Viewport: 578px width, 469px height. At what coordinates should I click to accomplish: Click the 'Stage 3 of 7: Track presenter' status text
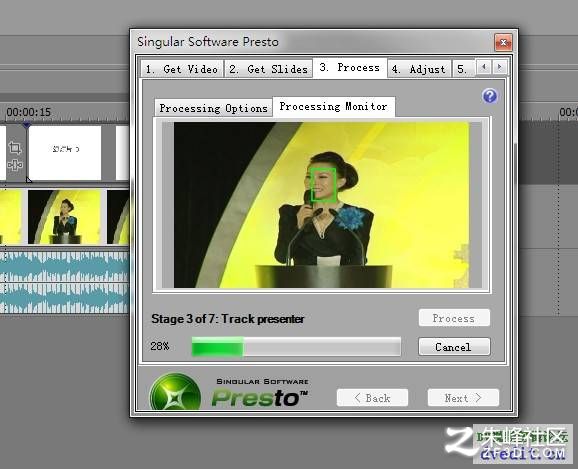click(x=228, y=319)
